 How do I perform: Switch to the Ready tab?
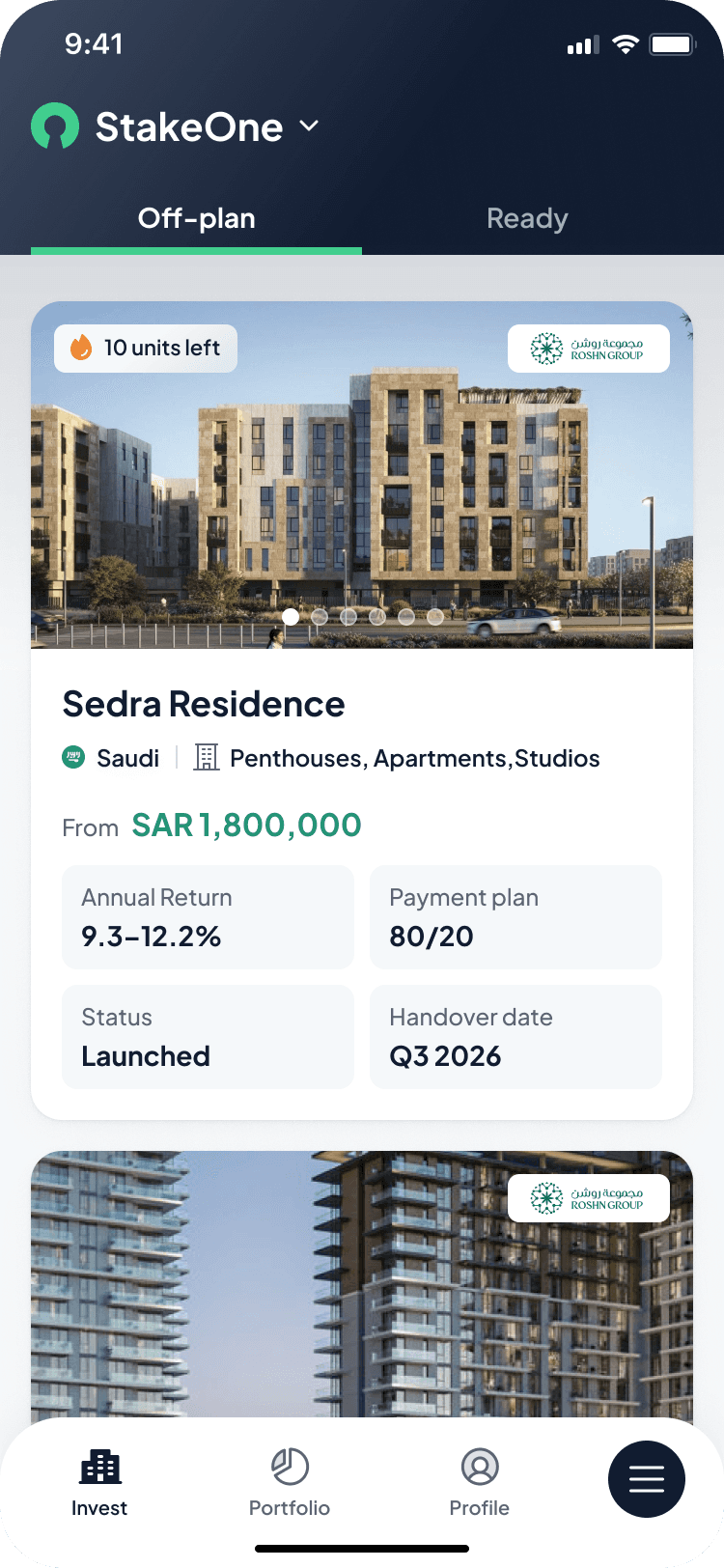click(x=527, y=219)
